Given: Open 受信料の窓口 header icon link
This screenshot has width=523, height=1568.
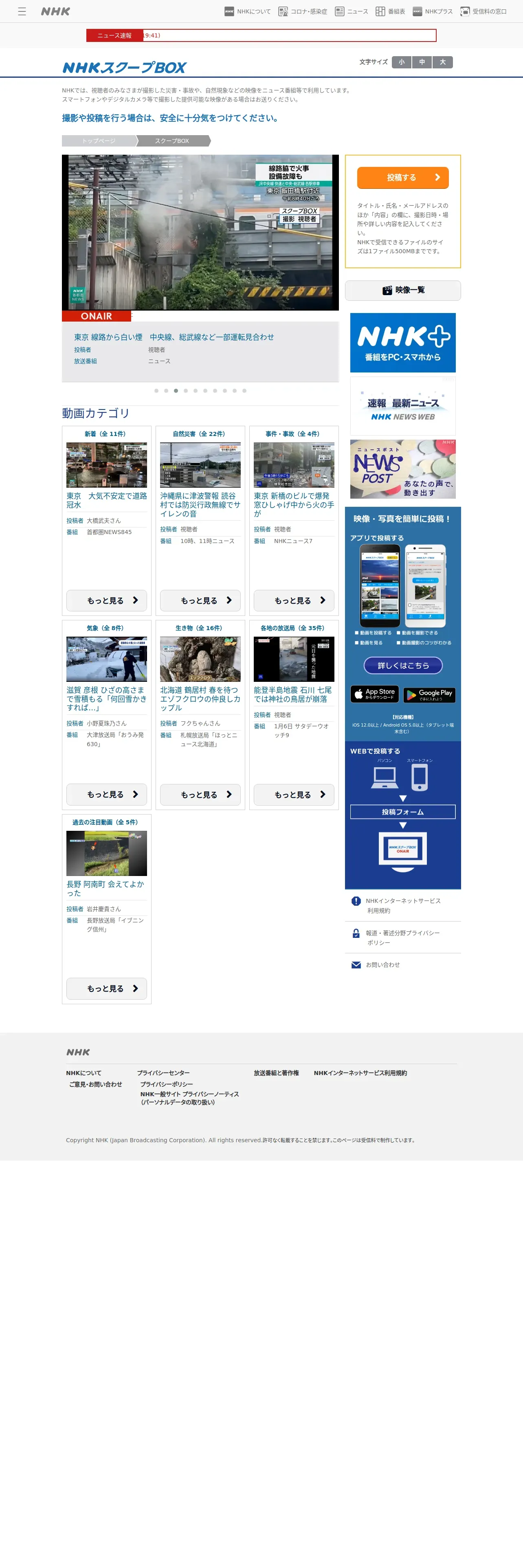Looking at the screenshot, I should point(483,11).
